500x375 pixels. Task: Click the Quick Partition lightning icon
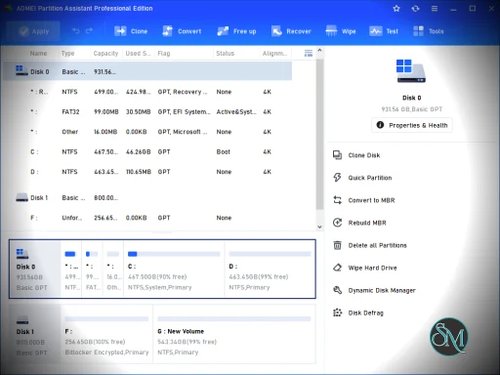coord(337,177)
